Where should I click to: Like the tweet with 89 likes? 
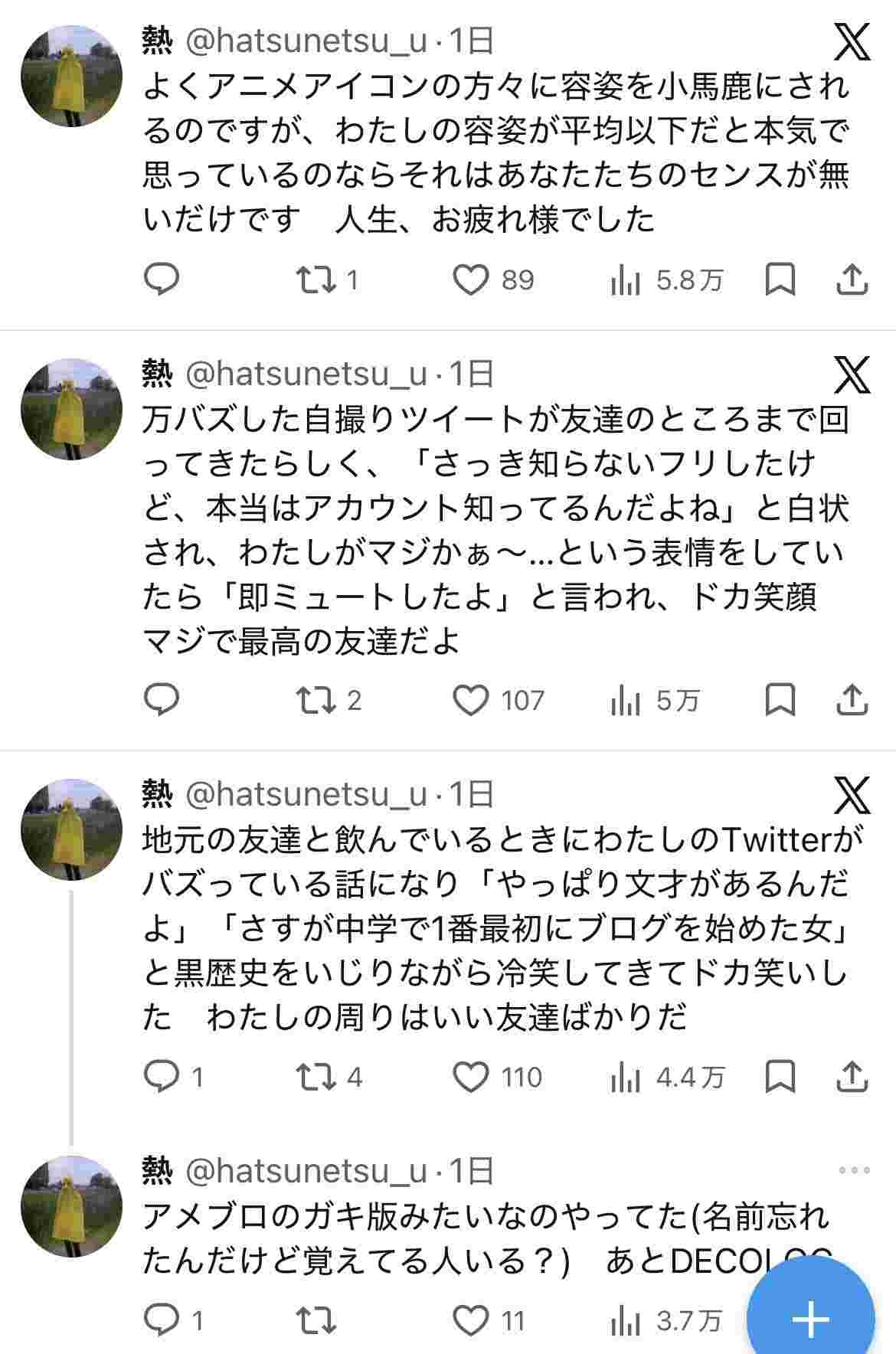point(471,280)
